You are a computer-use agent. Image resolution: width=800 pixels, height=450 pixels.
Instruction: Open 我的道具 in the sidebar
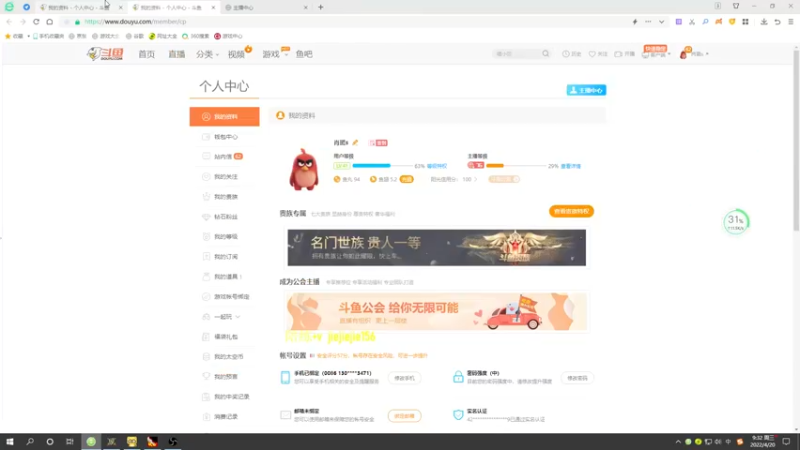(224, 277)
